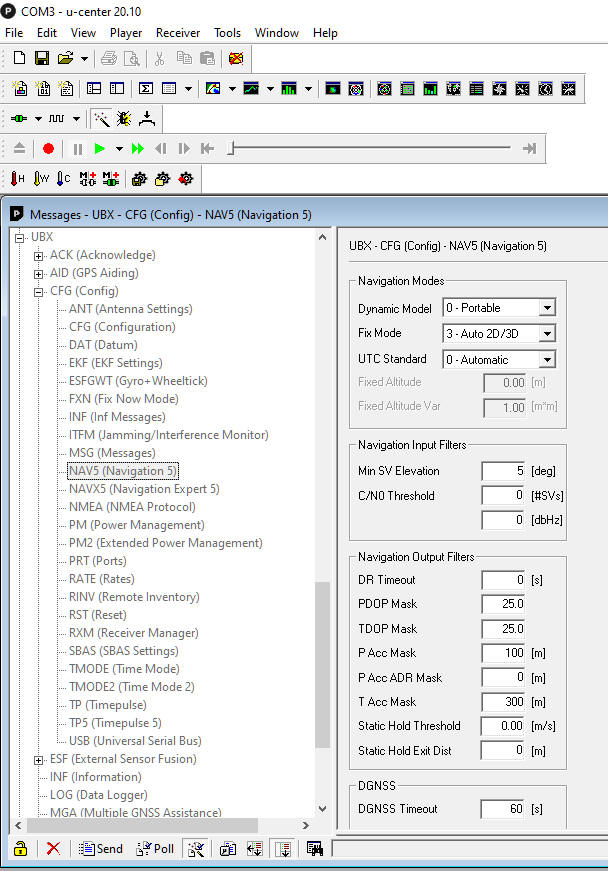Expand the ACK (Acknowledge) node
Screen dimensions: 608x871
(38, 256)
